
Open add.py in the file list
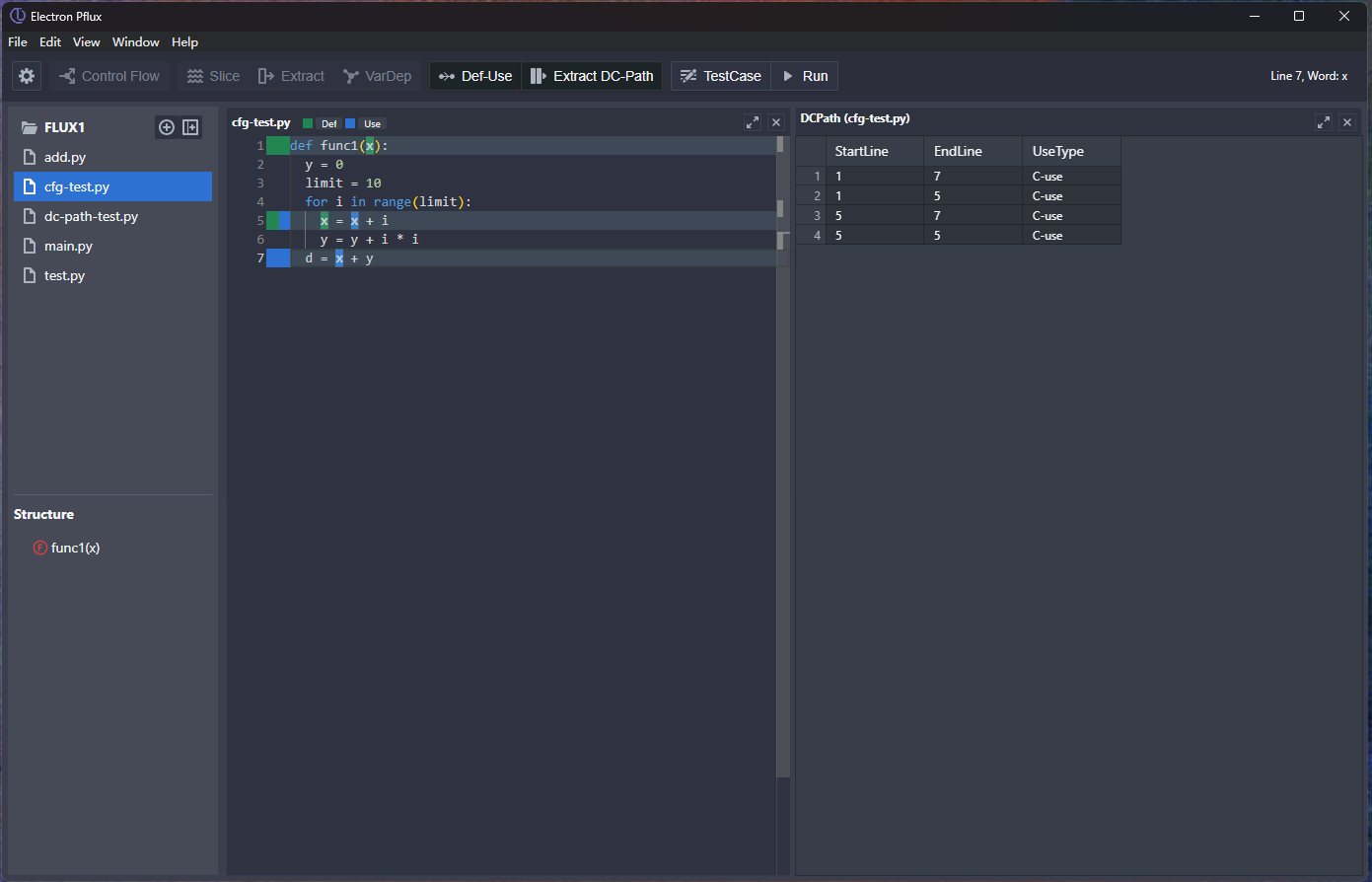pos(112,157)
